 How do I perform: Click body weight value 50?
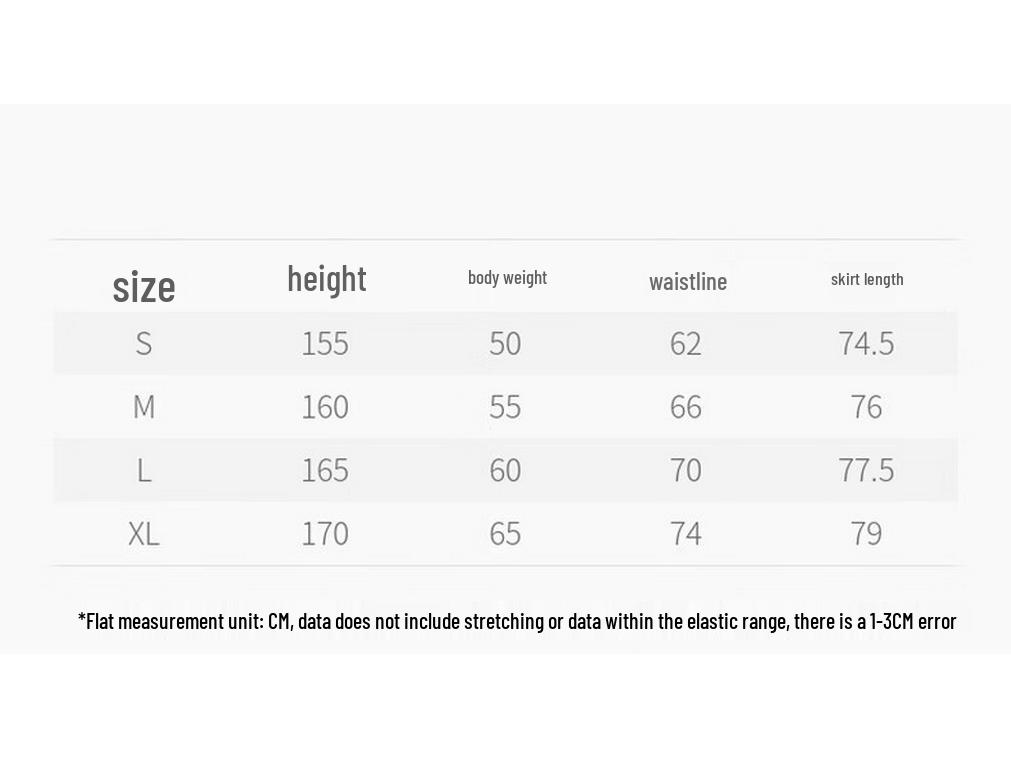[505, 343]
